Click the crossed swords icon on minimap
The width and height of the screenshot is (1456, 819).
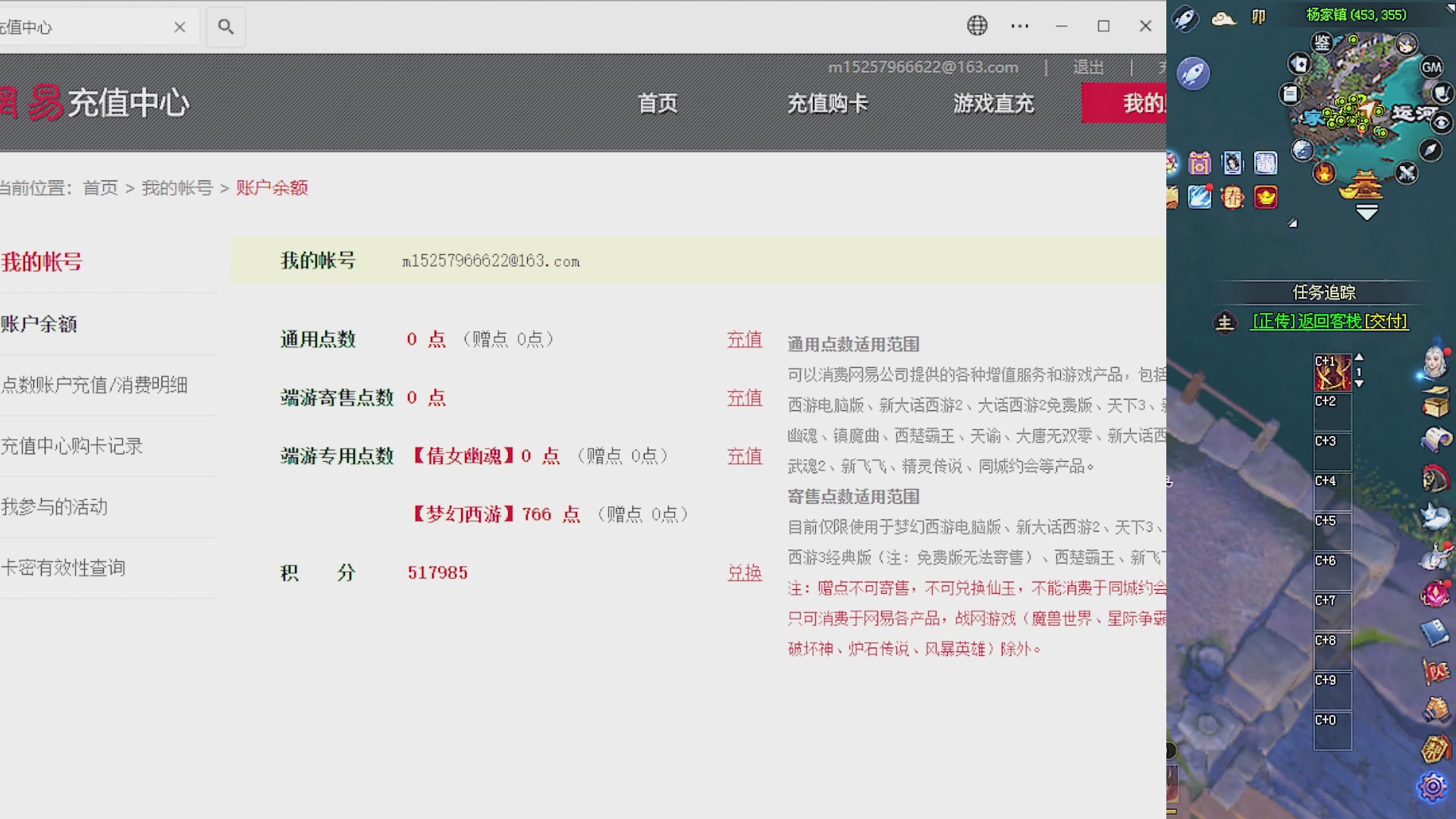[x=1407, y=174]
